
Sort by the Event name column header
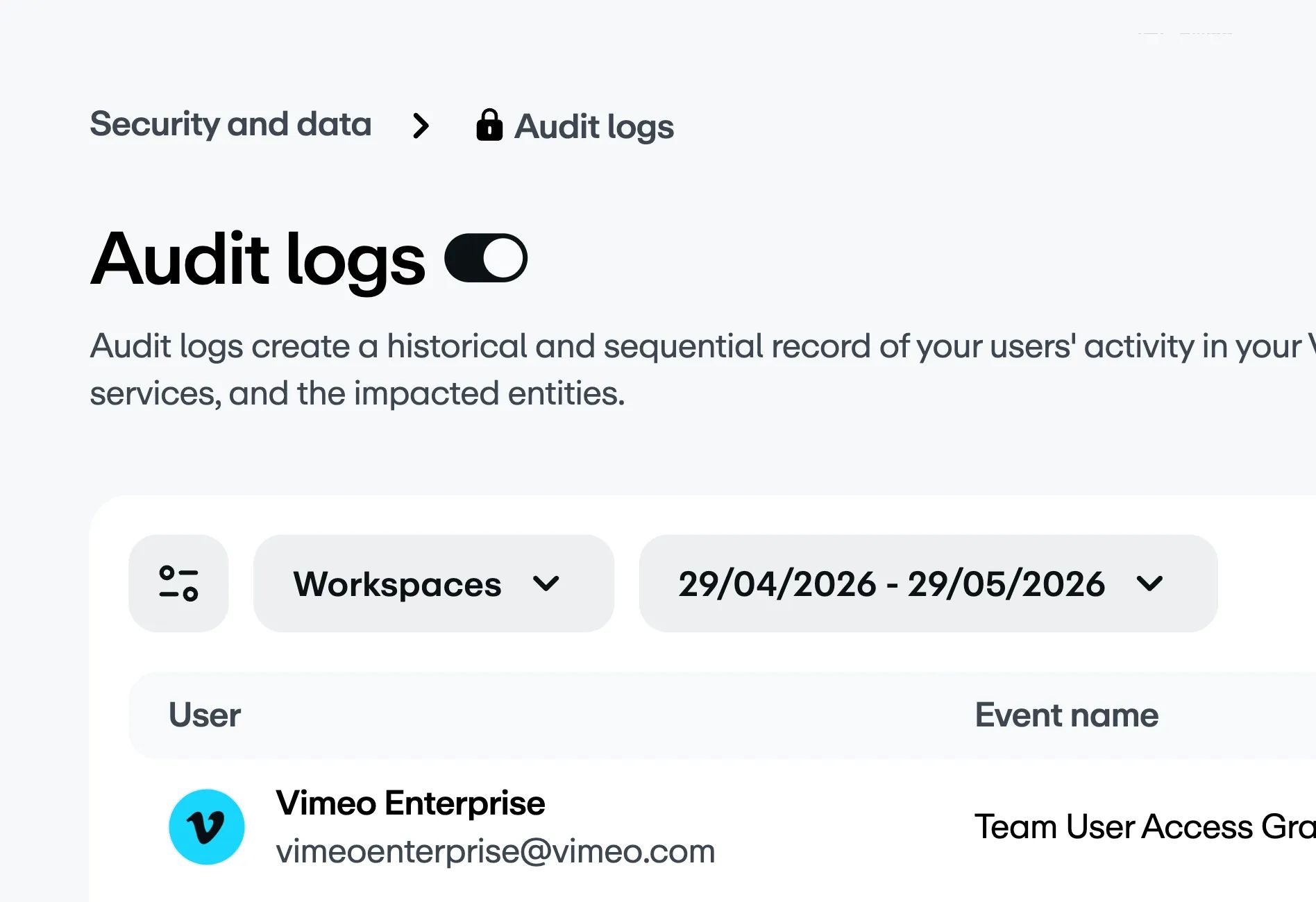coord(1067,715)
